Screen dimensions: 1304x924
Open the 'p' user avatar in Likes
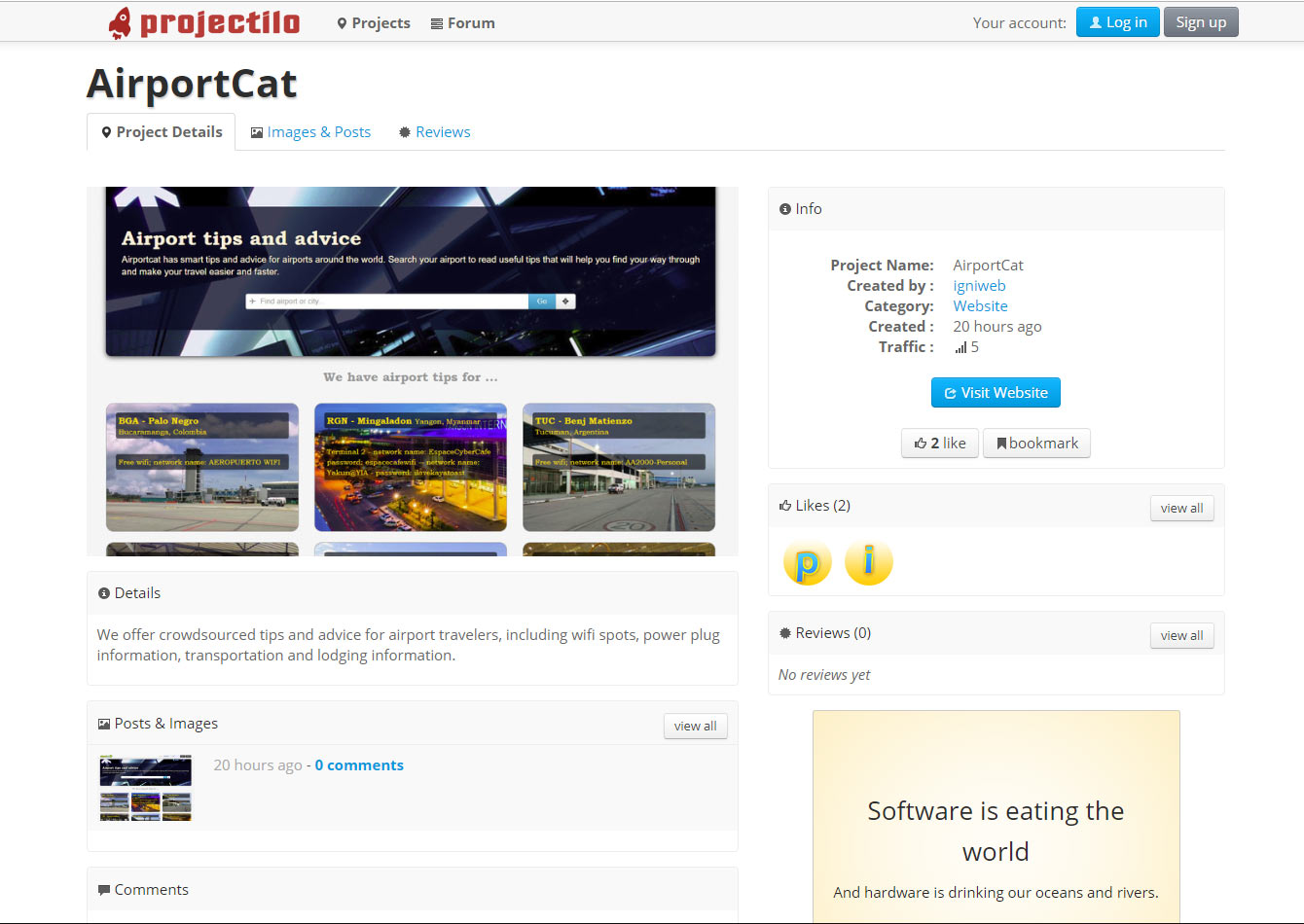[808, 562]
